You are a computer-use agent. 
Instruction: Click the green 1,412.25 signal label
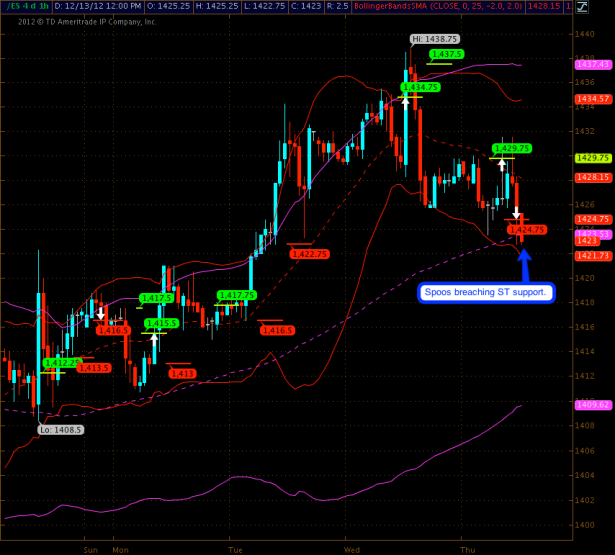tap(62, 363)
